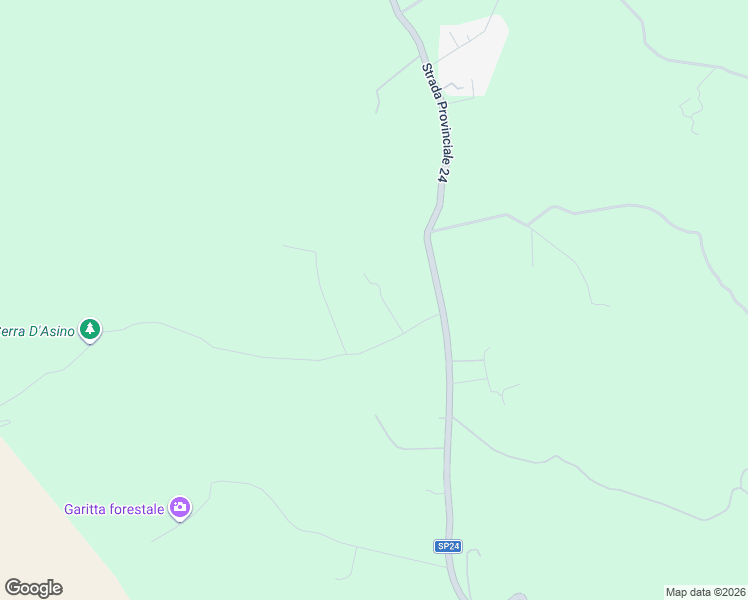748x600 pixels.
Task: Click the side road west of the gray area
Action: pyautogui.click(x=395, y=83)
